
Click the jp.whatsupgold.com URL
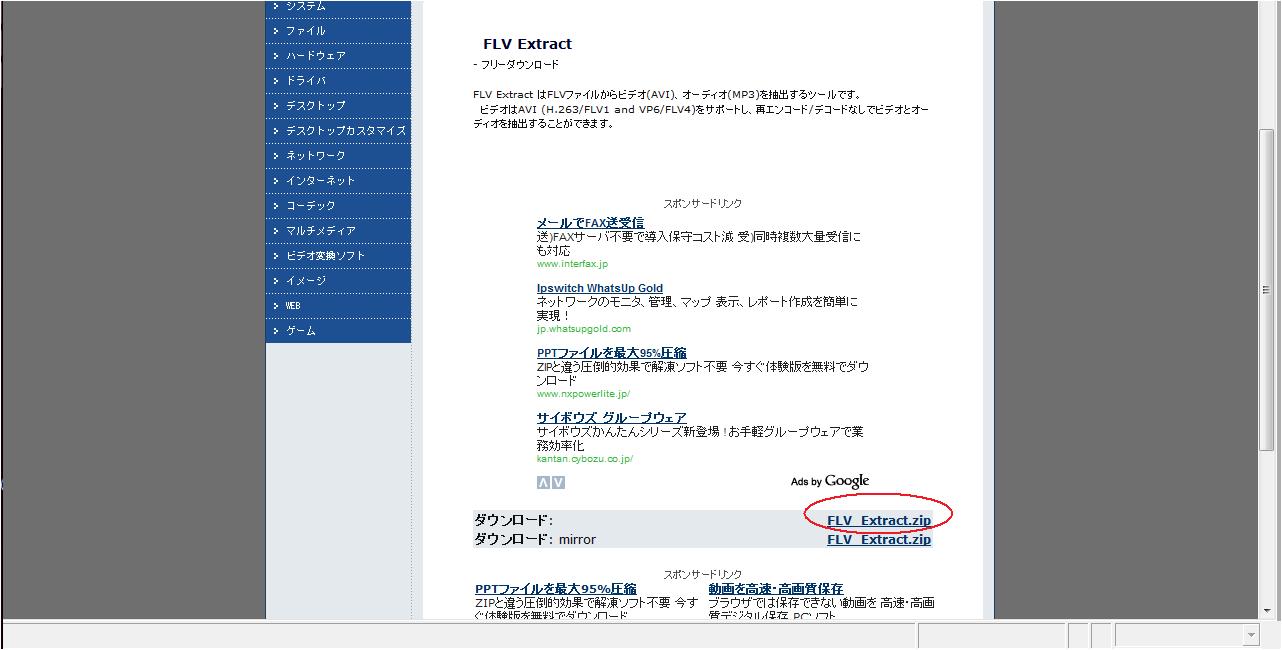(584, 329)
